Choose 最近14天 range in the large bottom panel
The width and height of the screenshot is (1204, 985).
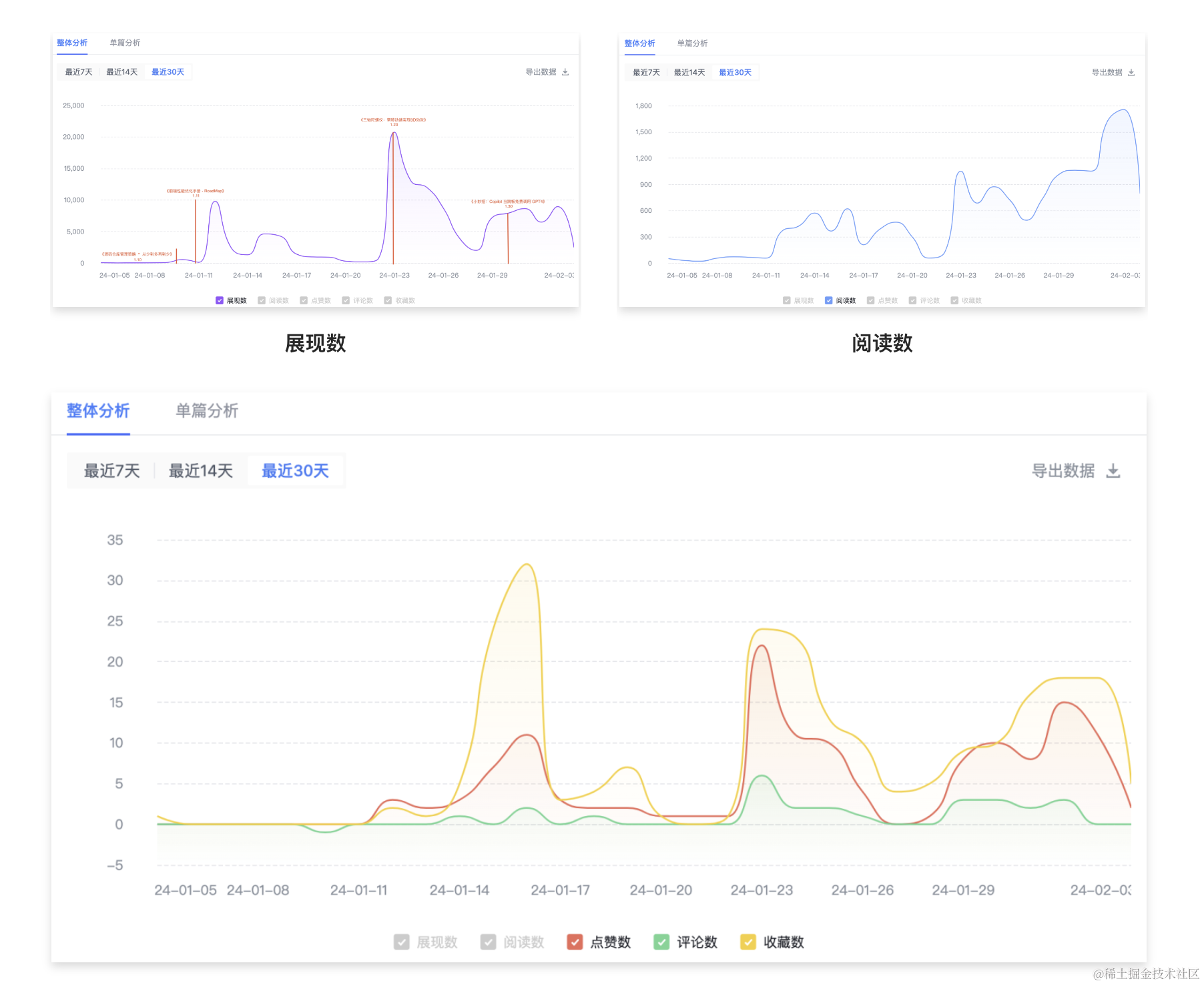coord(201,471)
